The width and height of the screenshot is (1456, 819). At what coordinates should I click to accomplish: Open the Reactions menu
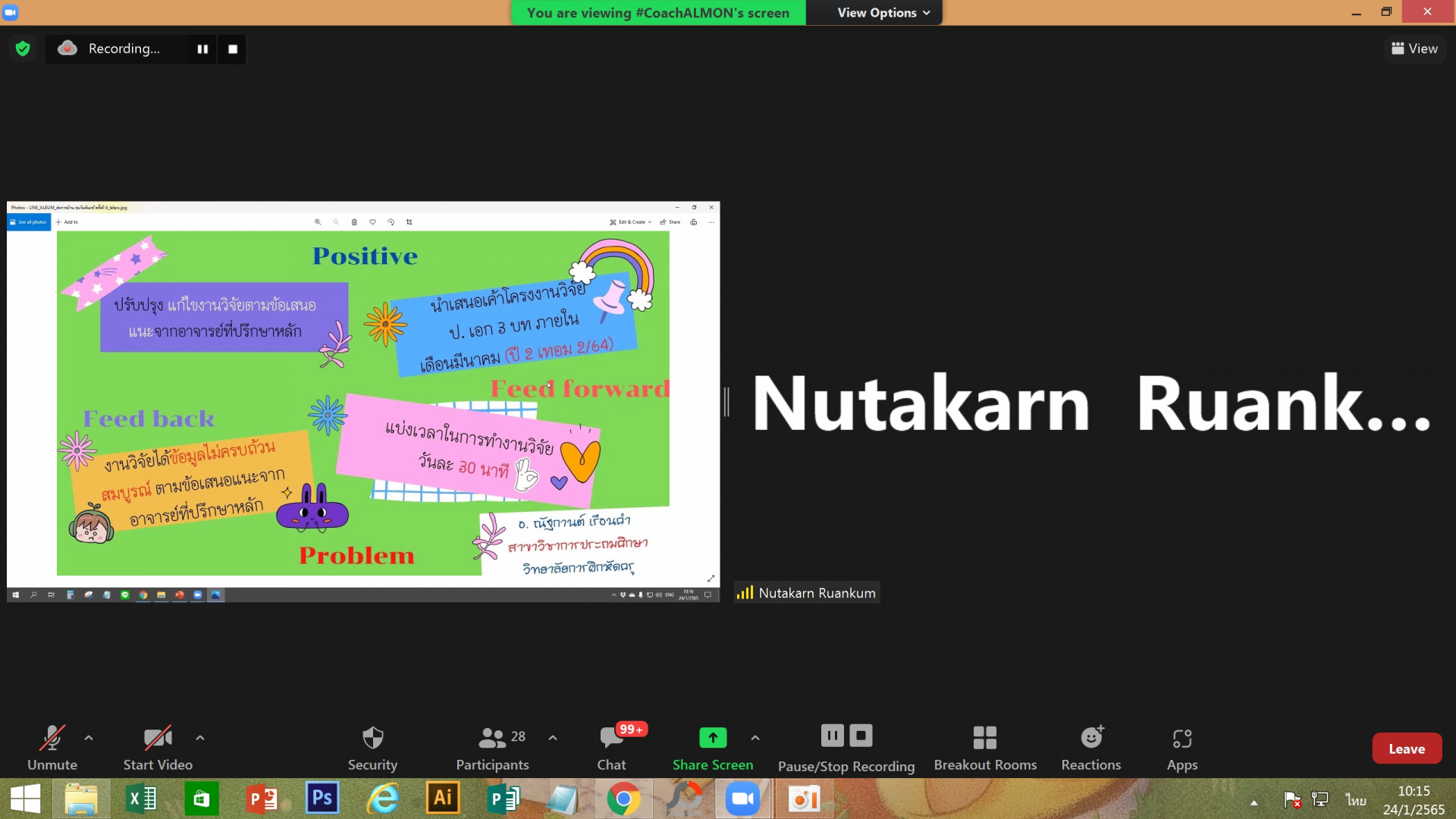(1090, 738)
